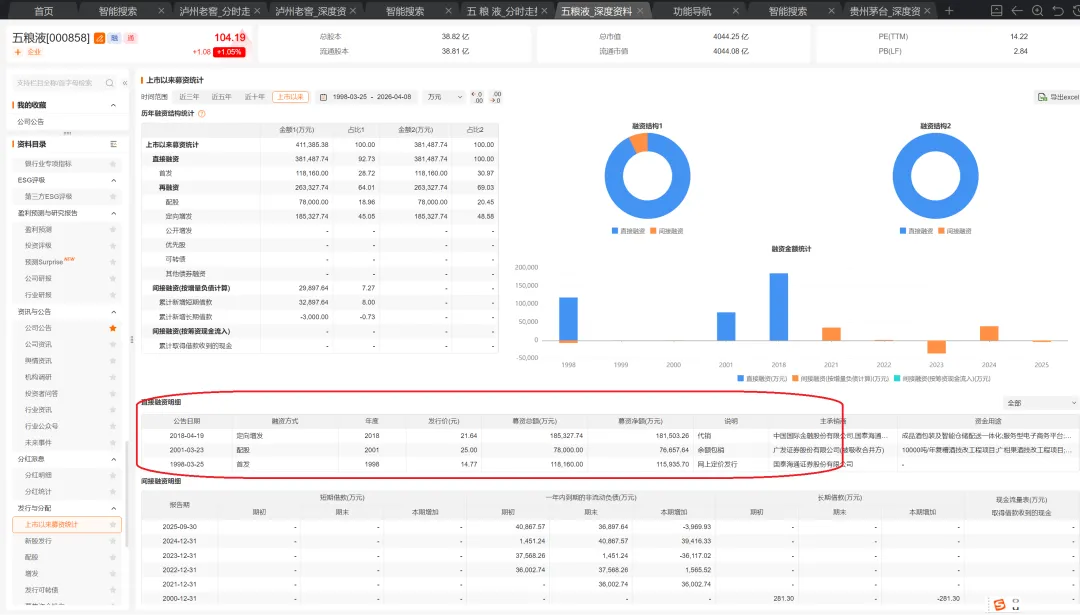Collapse the ESG评级 group

click(x=113, y=180)
